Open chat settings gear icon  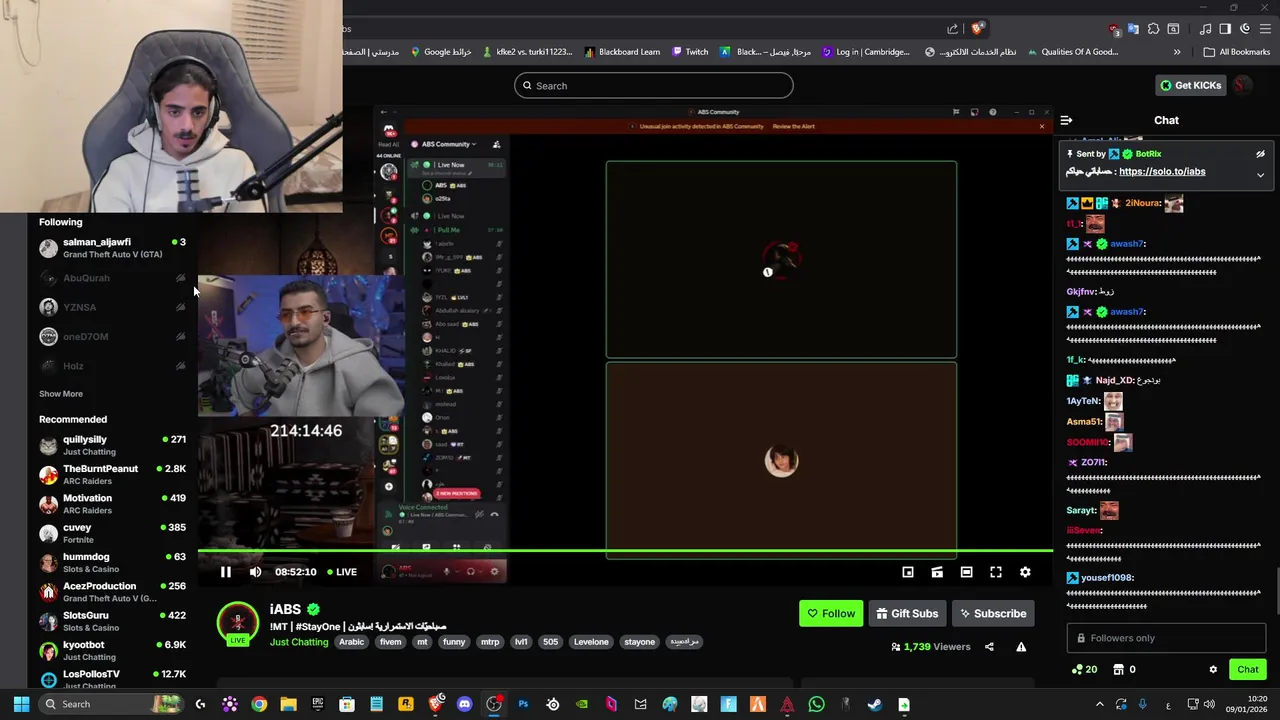point(1213,670)
